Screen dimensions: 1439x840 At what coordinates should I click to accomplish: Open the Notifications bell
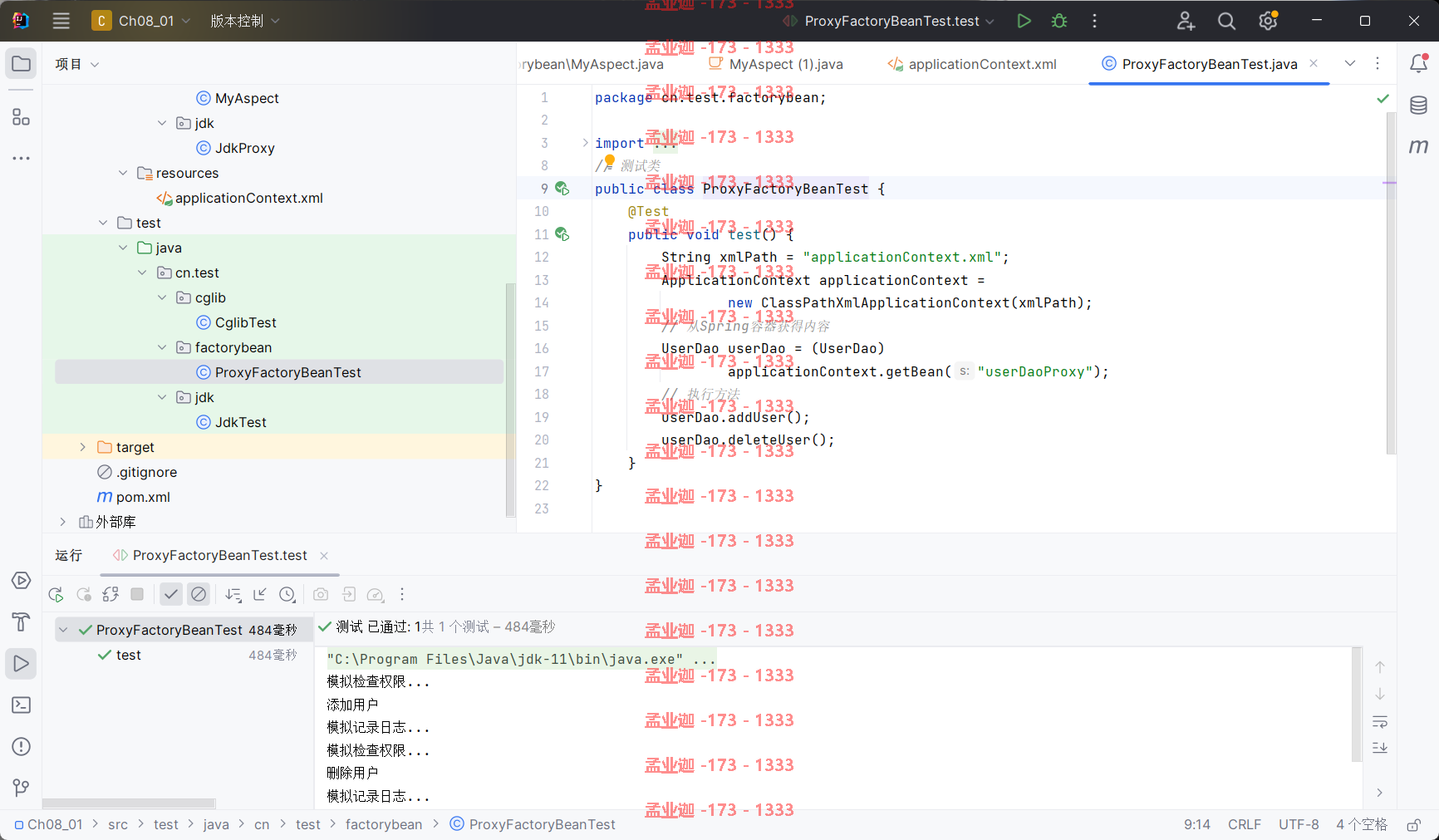(1418, 63)
